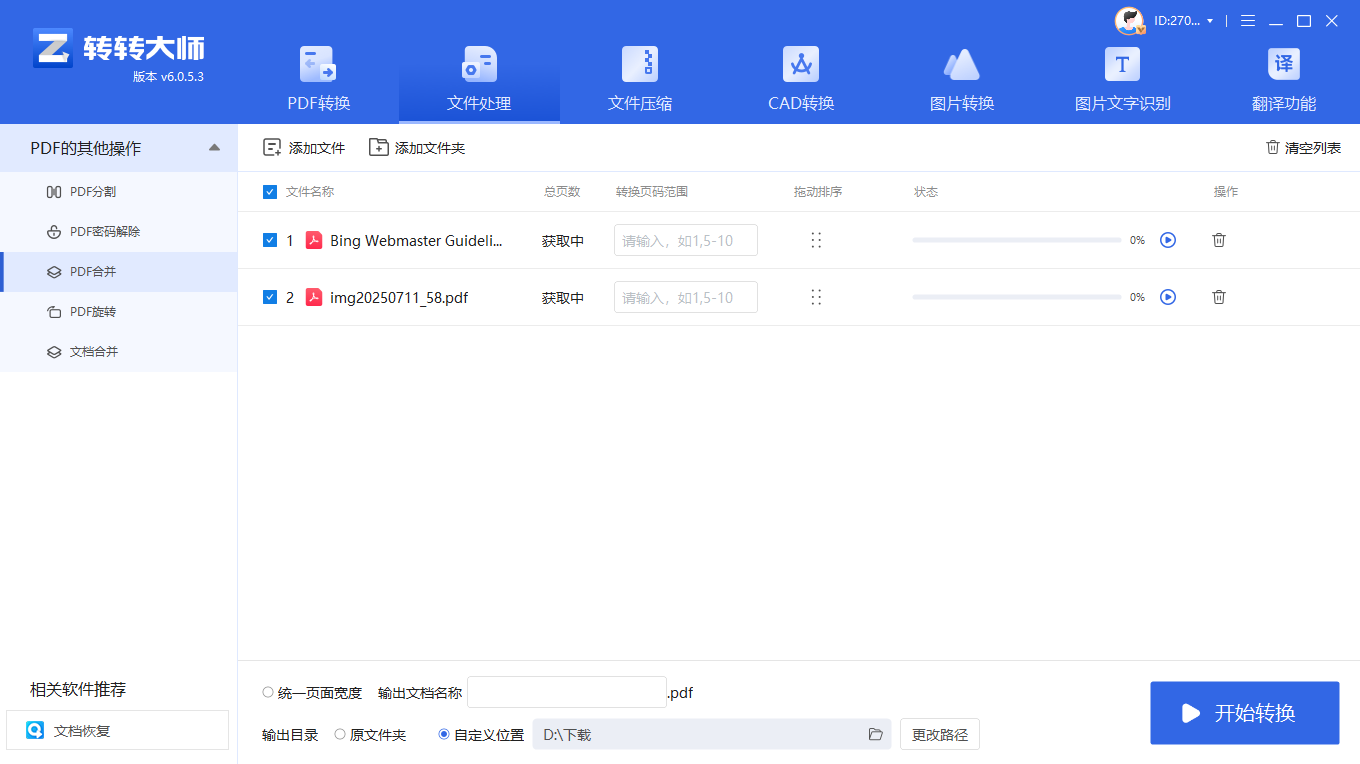Switch to the 图片文字识别 tab
This screenshot has height=764, width=1360.
(1121, 80)
